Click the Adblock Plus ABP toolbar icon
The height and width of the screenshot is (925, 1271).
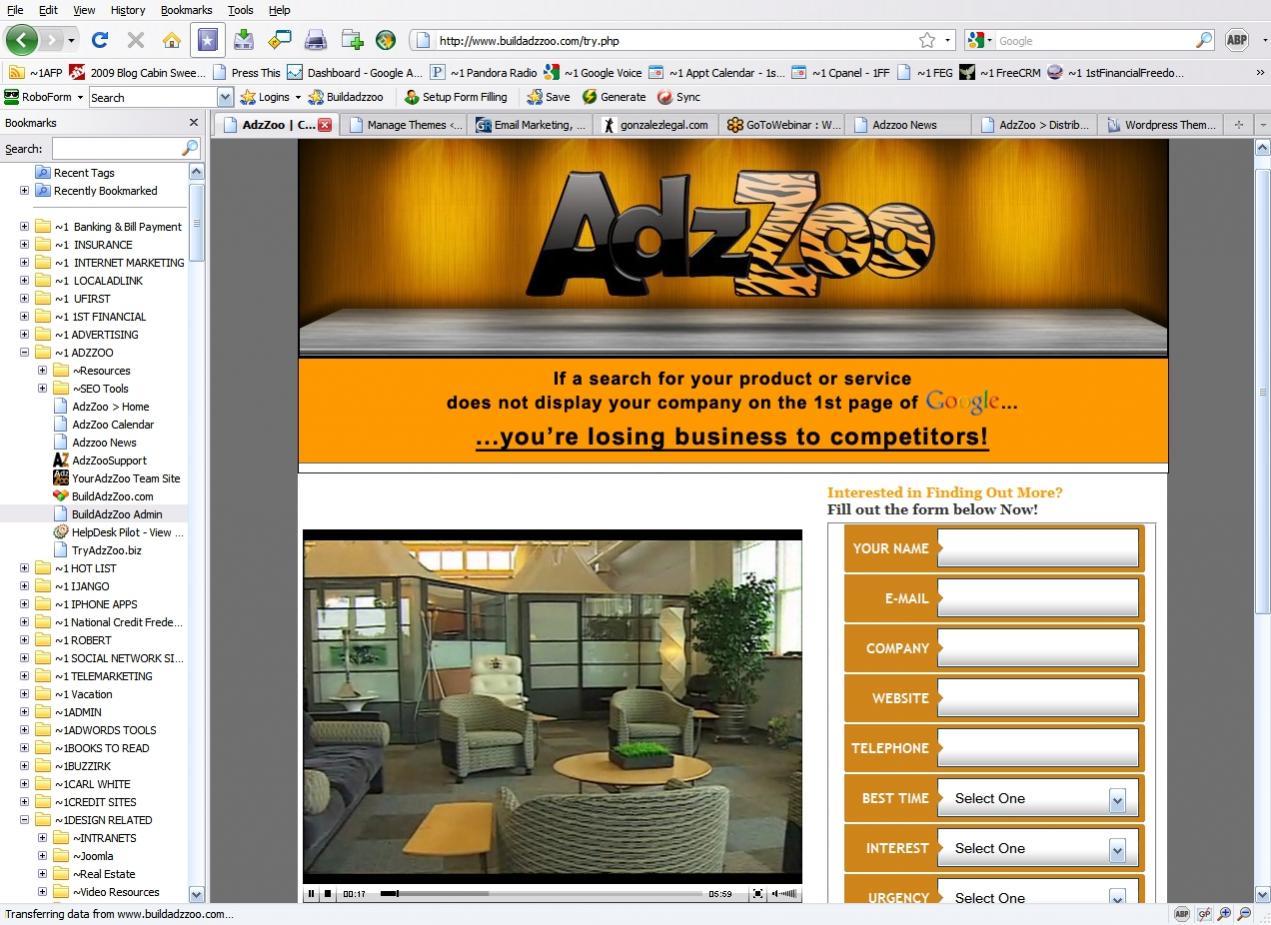[x=1236, y=40]
